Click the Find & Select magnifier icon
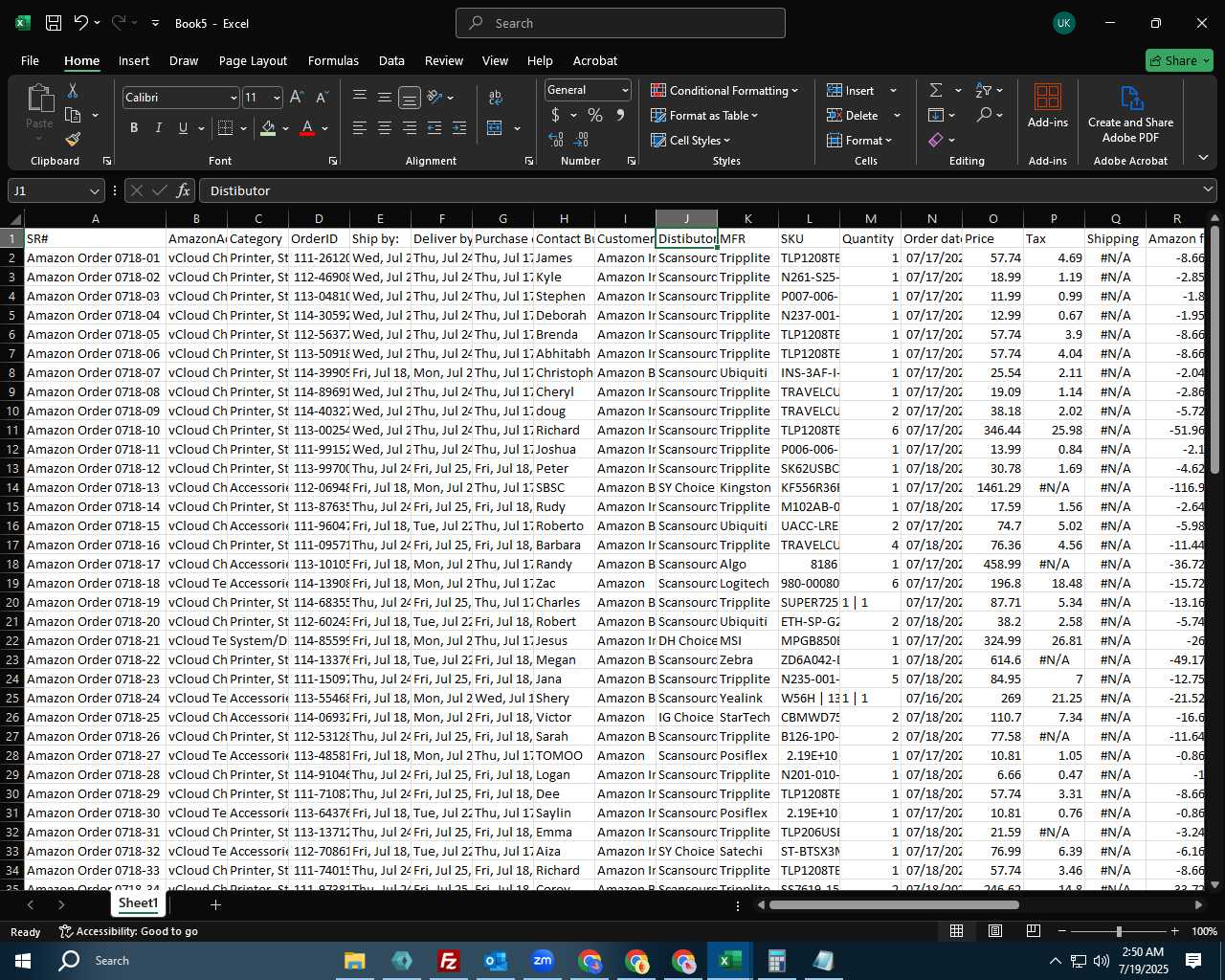This screenshot has width=1225, height=980. pos(984,115)
